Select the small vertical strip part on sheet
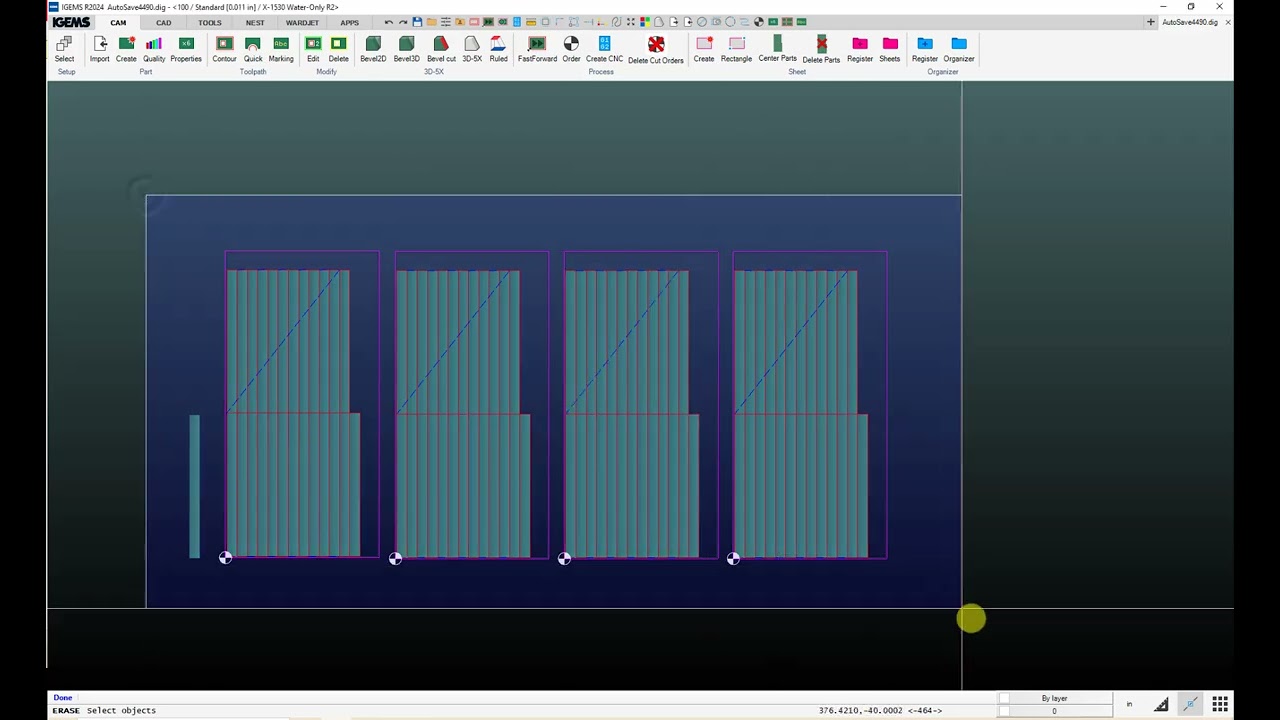 (194, 486)
